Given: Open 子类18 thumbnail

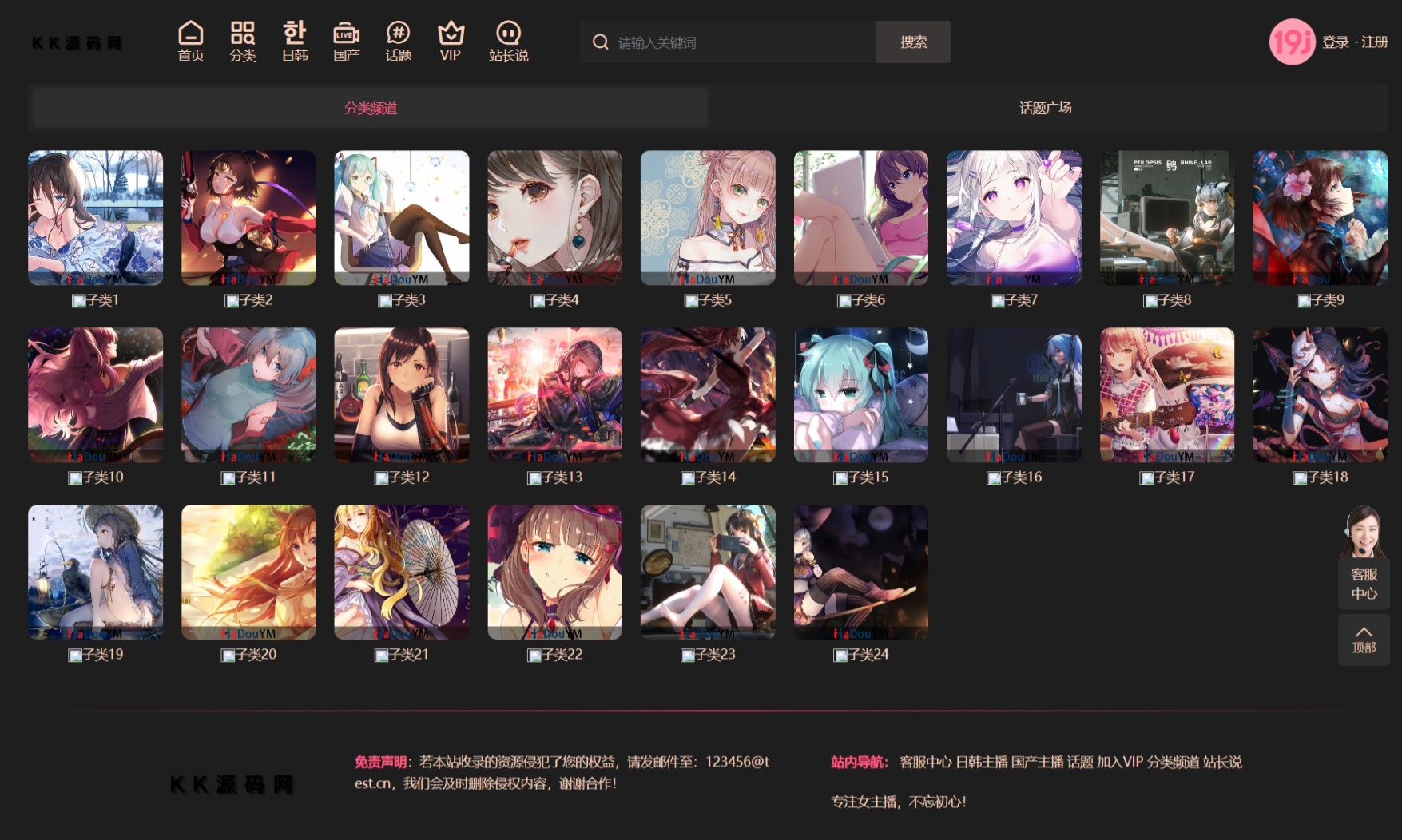Looking at the screenshot, I should tap(1321, 395).
